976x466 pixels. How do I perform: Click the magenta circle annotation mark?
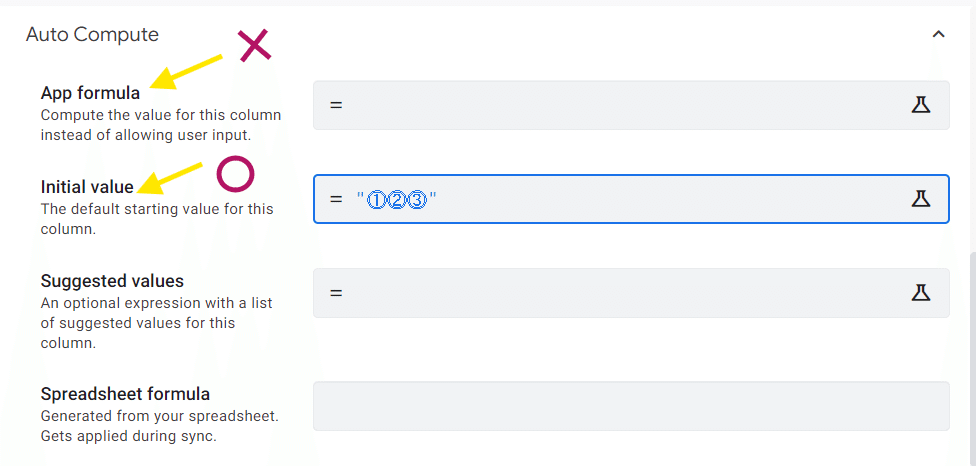(x=236, y=174)
